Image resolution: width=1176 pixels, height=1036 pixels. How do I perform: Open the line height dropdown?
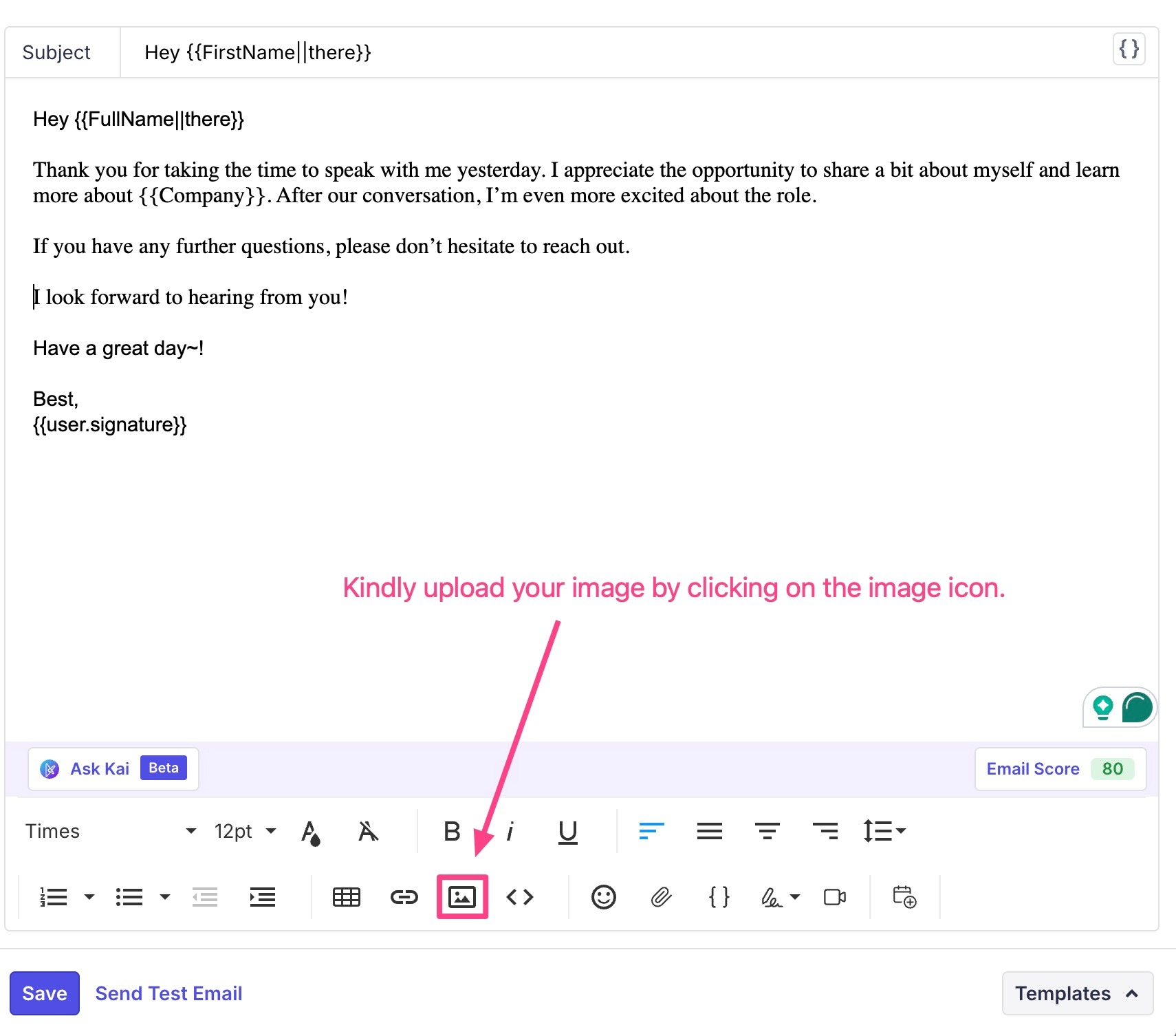pyautogui.click(x=884, y=831)
